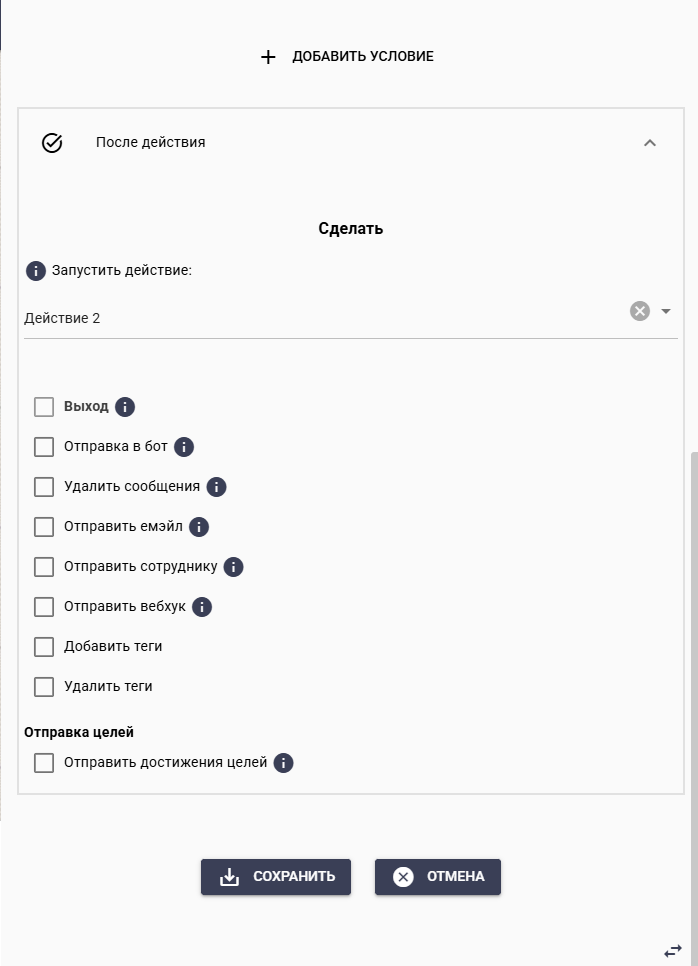Click the Сделать section title
The image size is (698, 966).
click(349, 228)
